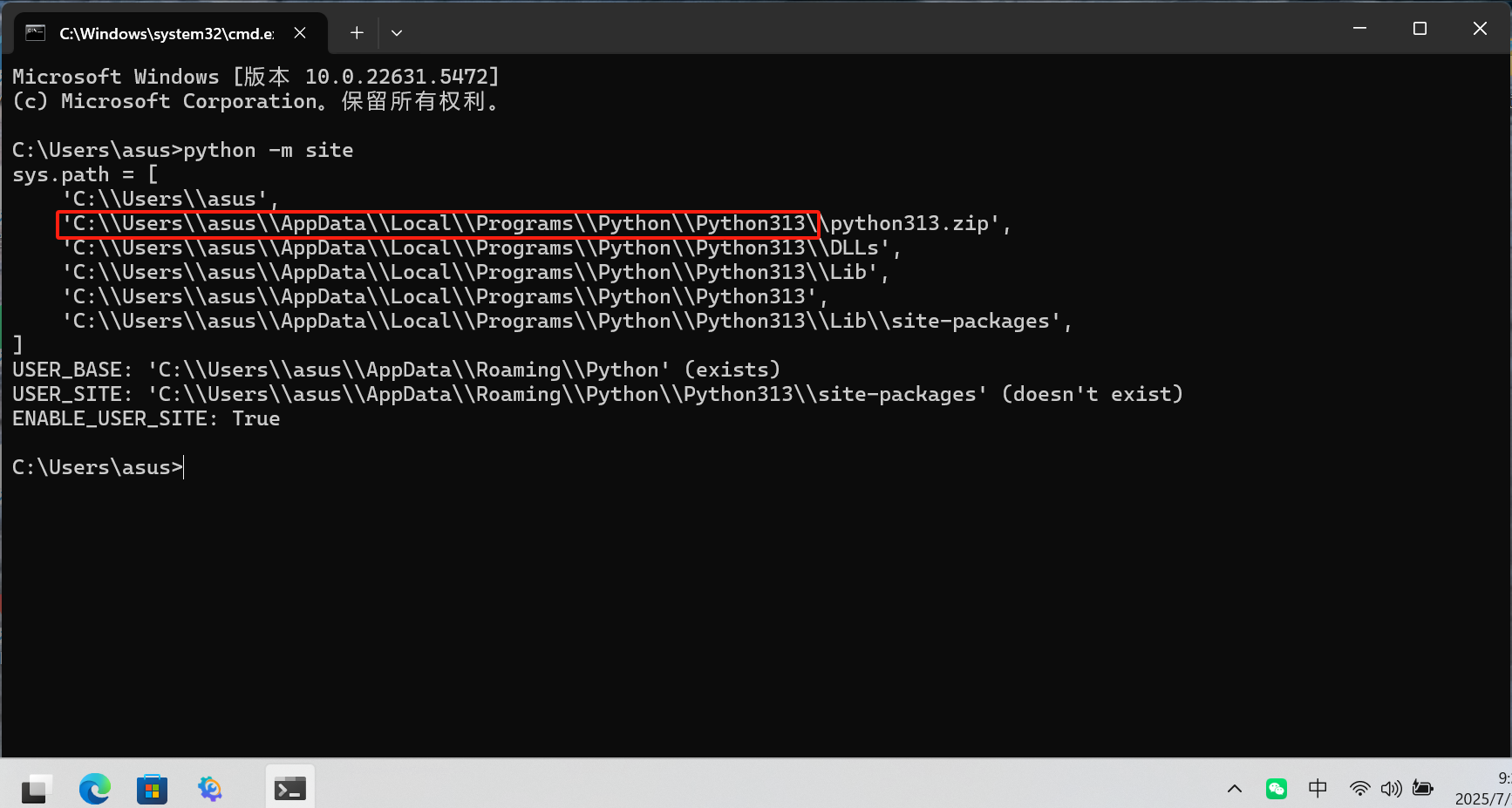Image resolution: width=1512 pixels, height=808 pixels.
Task: Expand hidden system tray icons
Action: 1234,788
